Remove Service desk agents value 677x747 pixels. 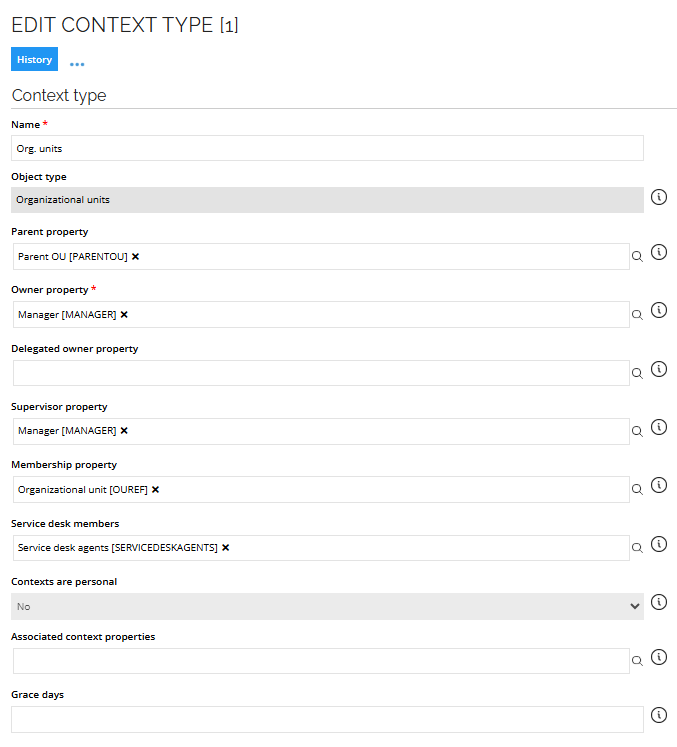click(x=225, y=547)
